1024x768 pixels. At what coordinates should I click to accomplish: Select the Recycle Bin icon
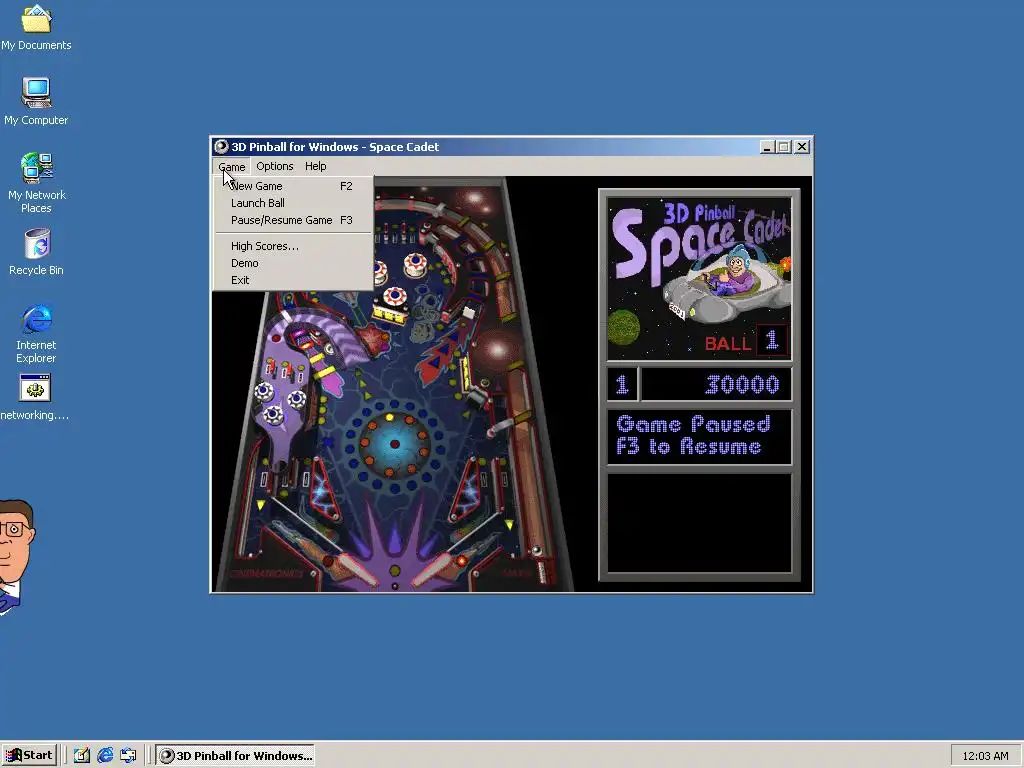click(36, 251)
